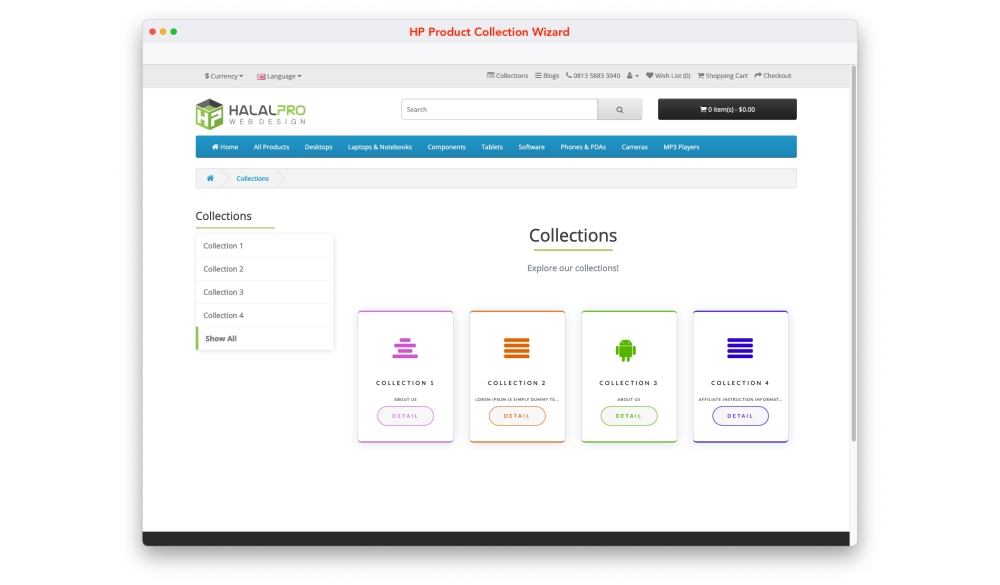Viewport: 1000px width, 585px height.
Task: Click the Collection 3 Android robot icon
Action: point(626,349)
